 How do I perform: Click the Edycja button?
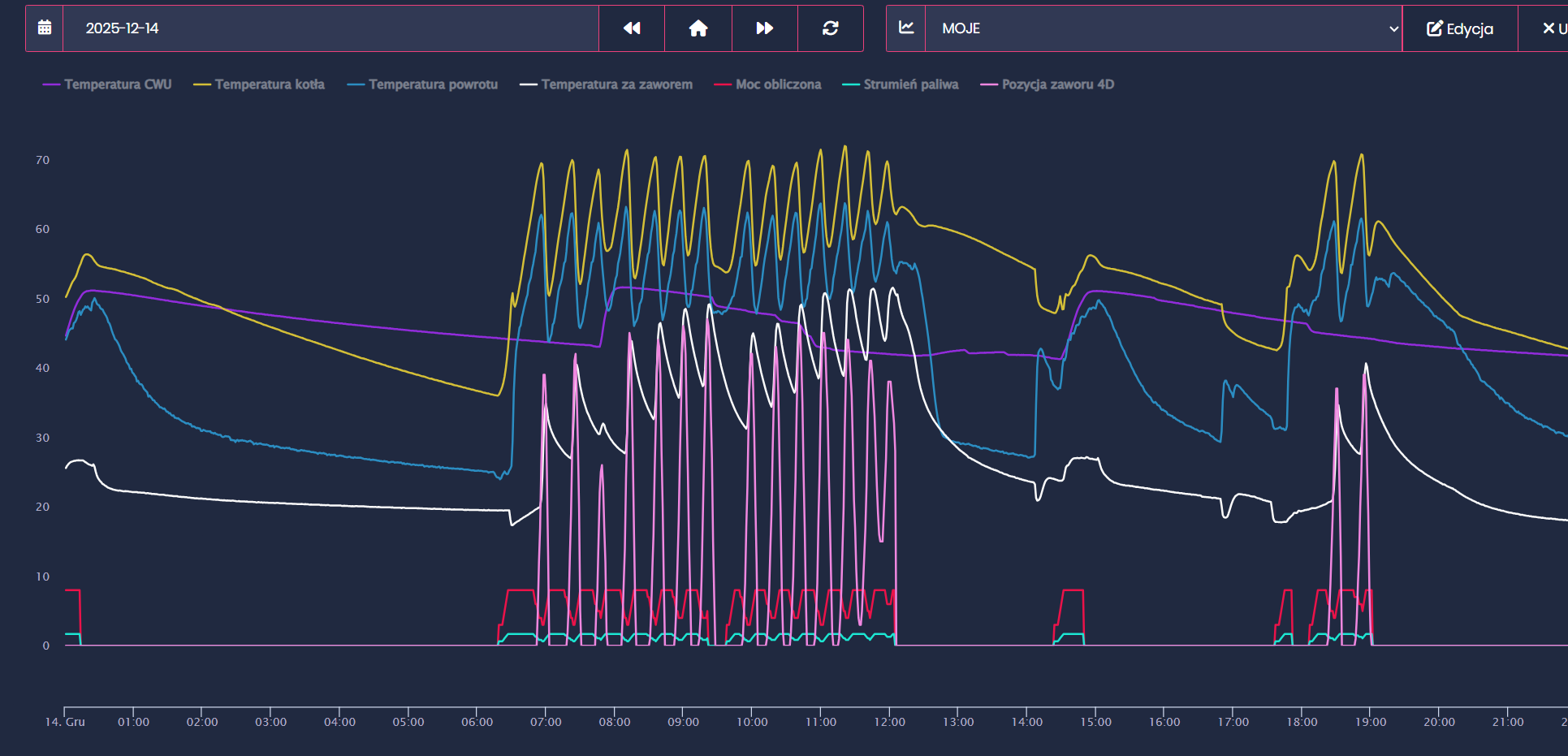pos(1460,28)
